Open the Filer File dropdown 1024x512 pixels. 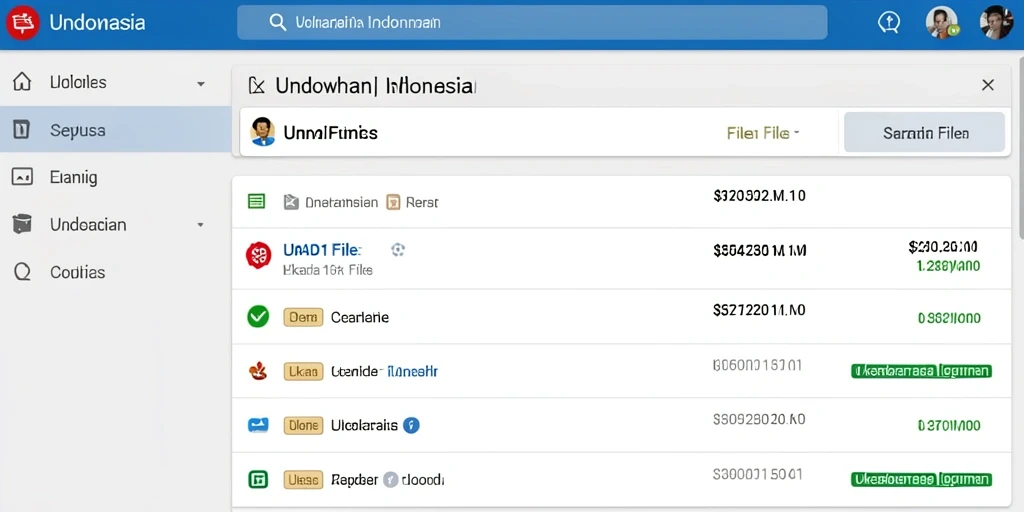tap(763, 133)
